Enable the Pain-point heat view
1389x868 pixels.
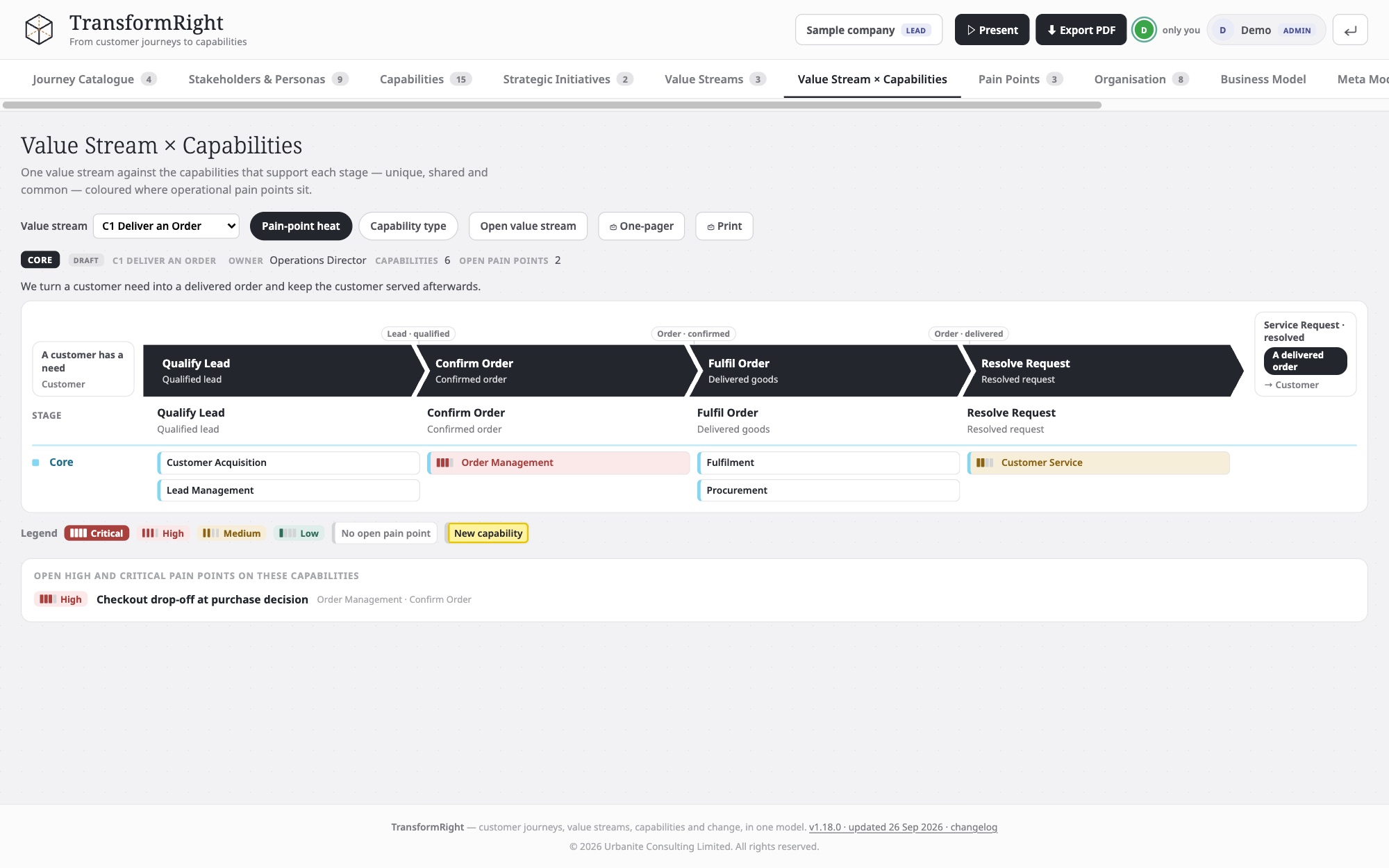pos(301,226)
